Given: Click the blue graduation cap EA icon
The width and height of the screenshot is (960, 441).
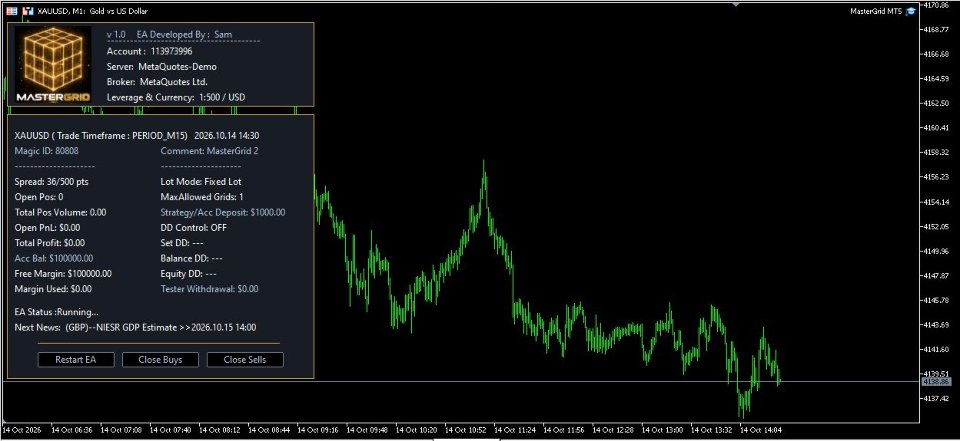Looking at the screenshot, I should click(911, 10).
